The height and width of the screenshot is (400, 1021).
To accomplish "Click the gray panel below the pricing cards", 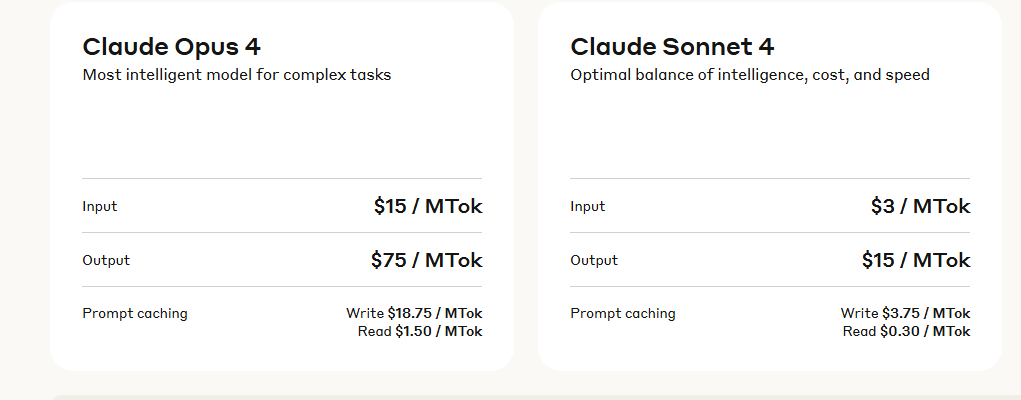I will click(500, 397).
